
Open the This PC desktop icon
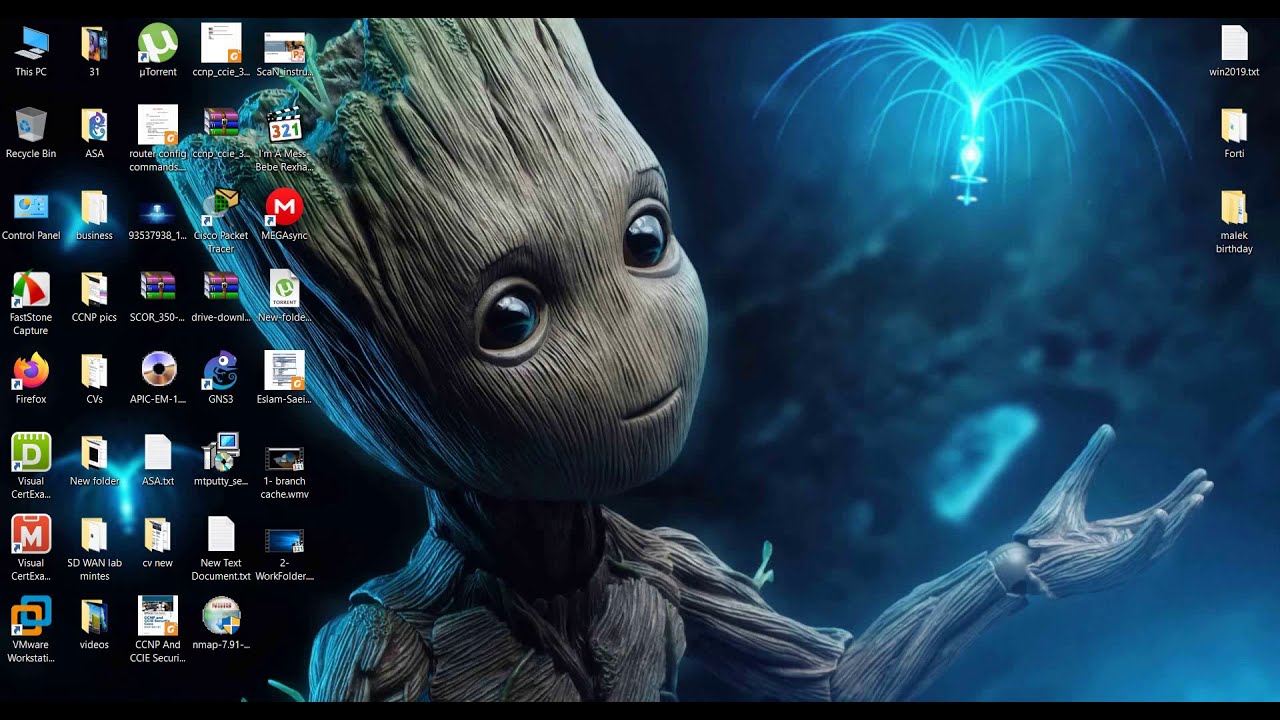pyautogui.click(x=31, y=44)
